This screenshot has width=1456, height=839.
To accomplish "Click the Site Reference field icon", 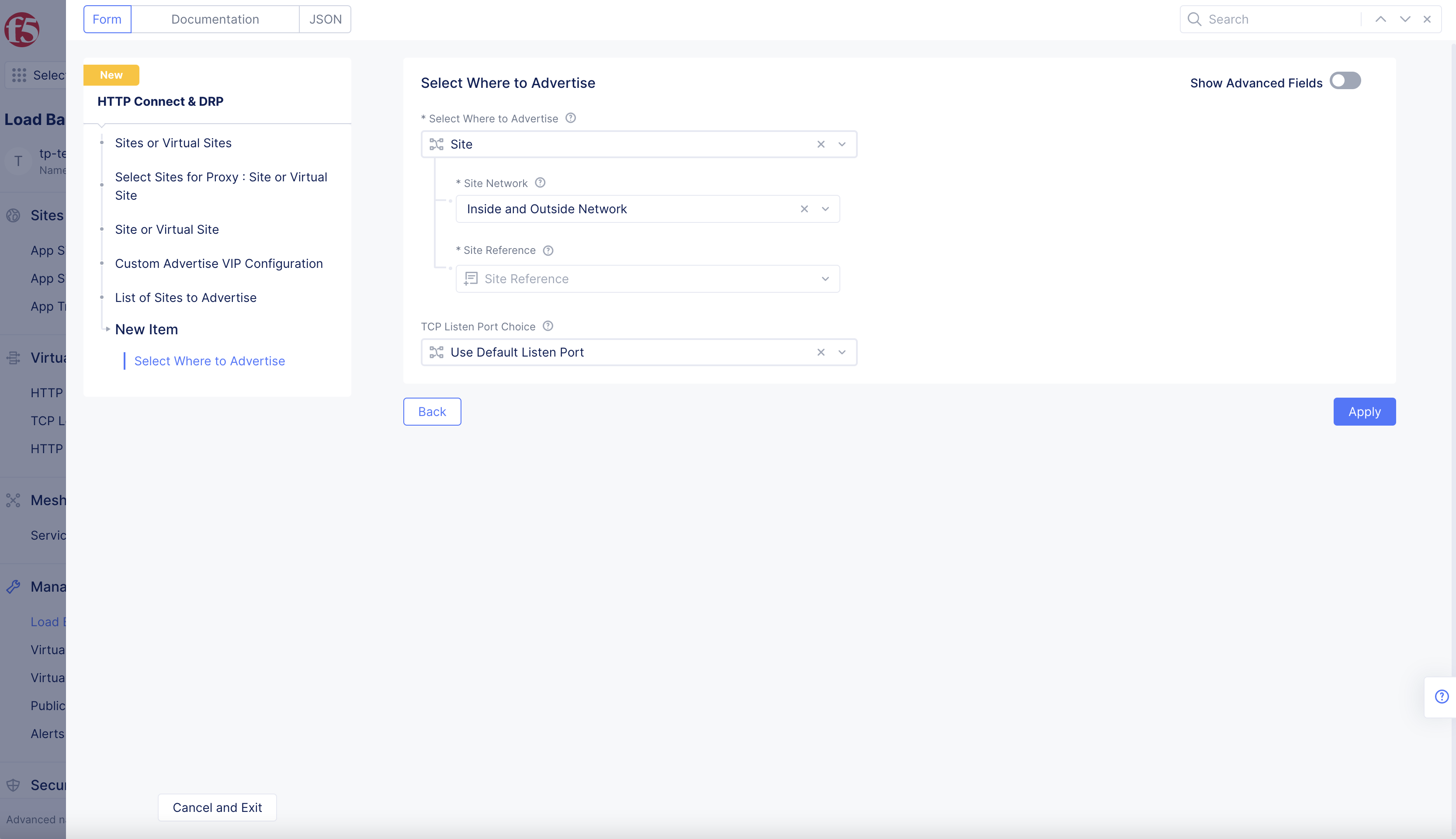I will point(471,278).
